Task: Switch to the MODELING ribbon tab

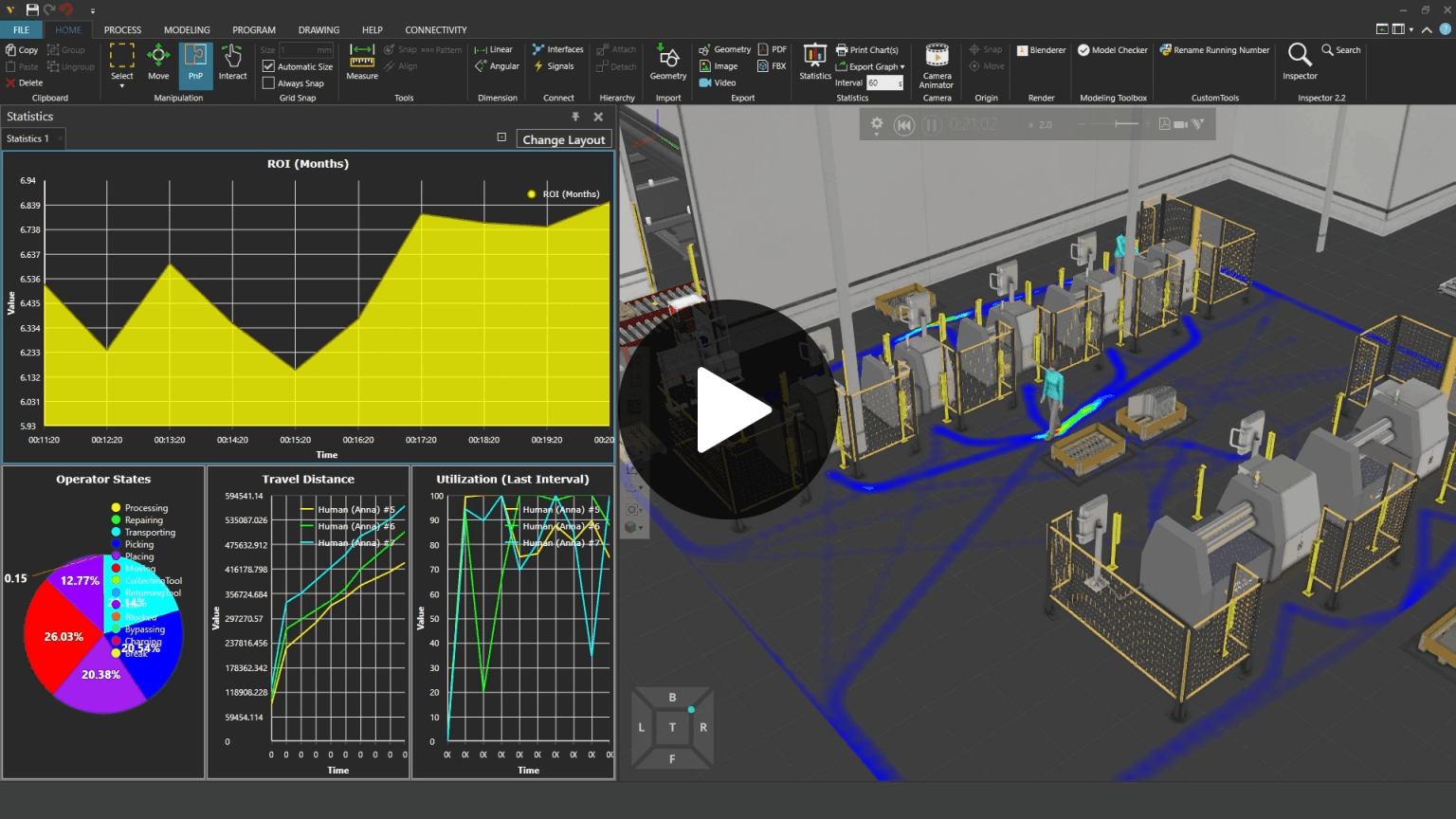Action: coord(187,30)
